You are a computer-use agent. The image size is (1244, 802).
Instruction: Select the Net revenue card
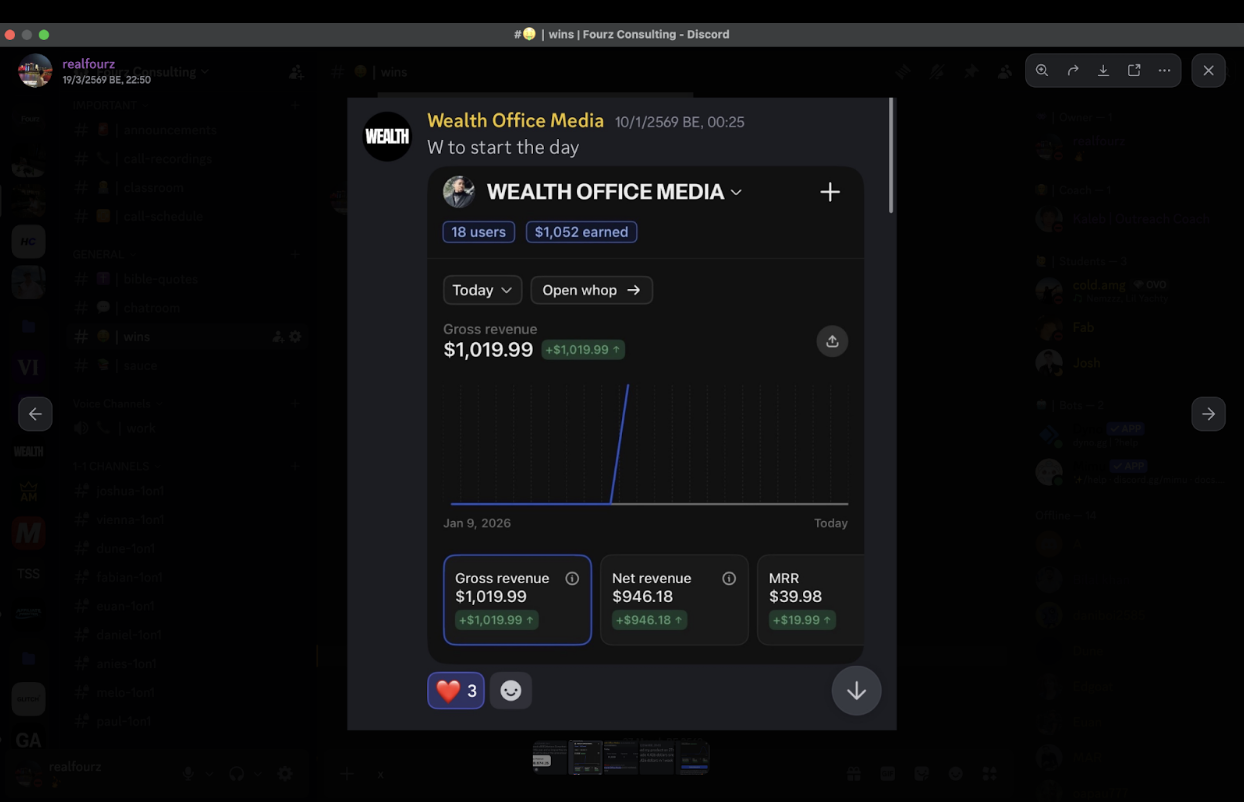pyautogui.click(x=674, y=599)
